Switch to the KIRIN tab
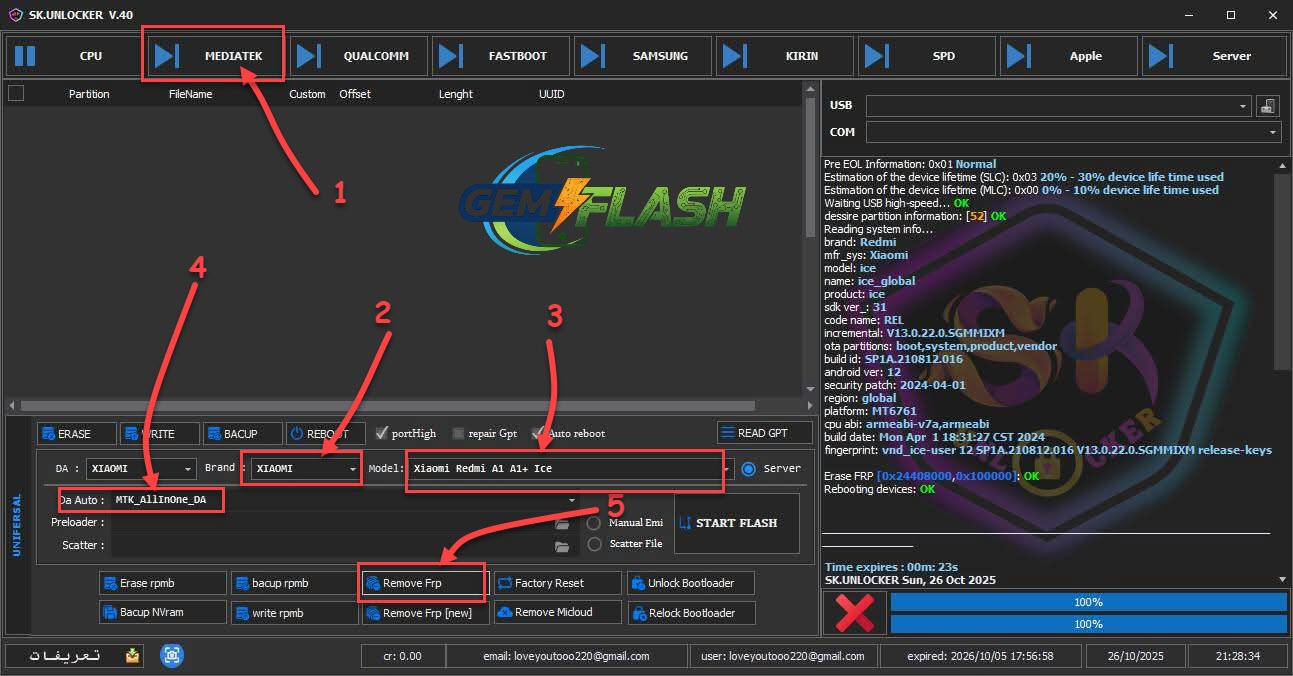1293x676 pixels. tap(785, 56)
